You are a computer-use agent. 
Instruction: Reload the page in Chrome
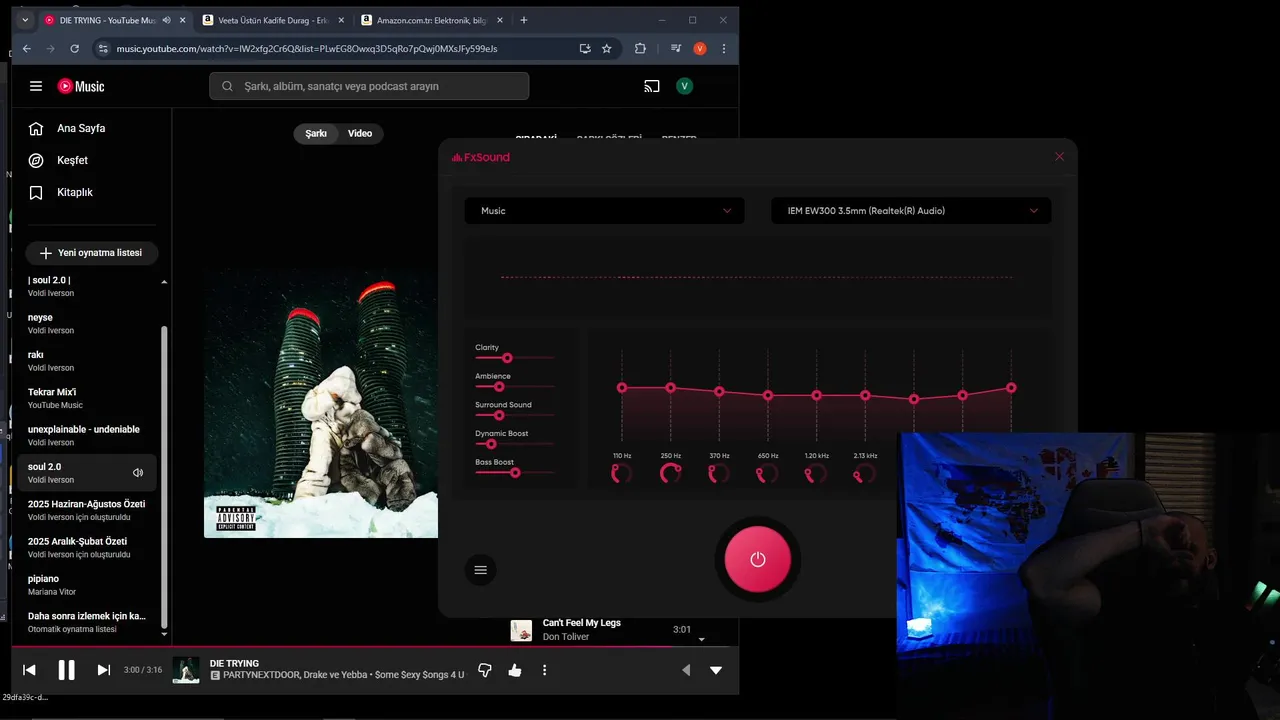74,48
